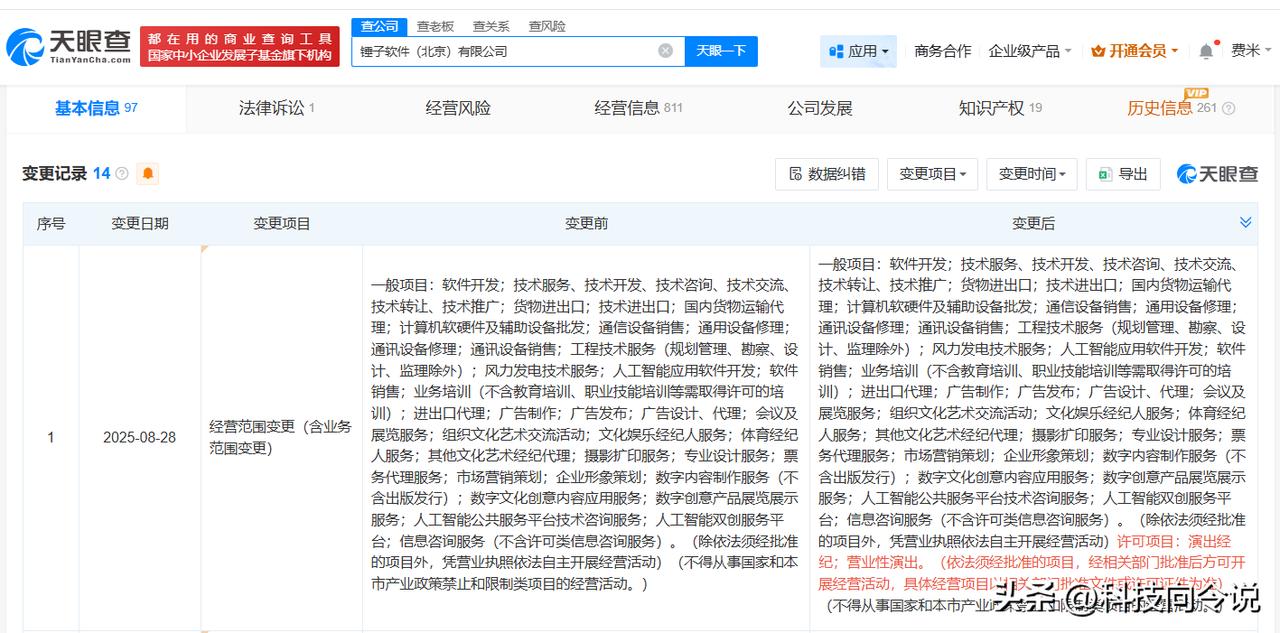This screenshot has height=633, width=1280.
Task: Select the 查关系 search tab
Action: click(491, 27)
